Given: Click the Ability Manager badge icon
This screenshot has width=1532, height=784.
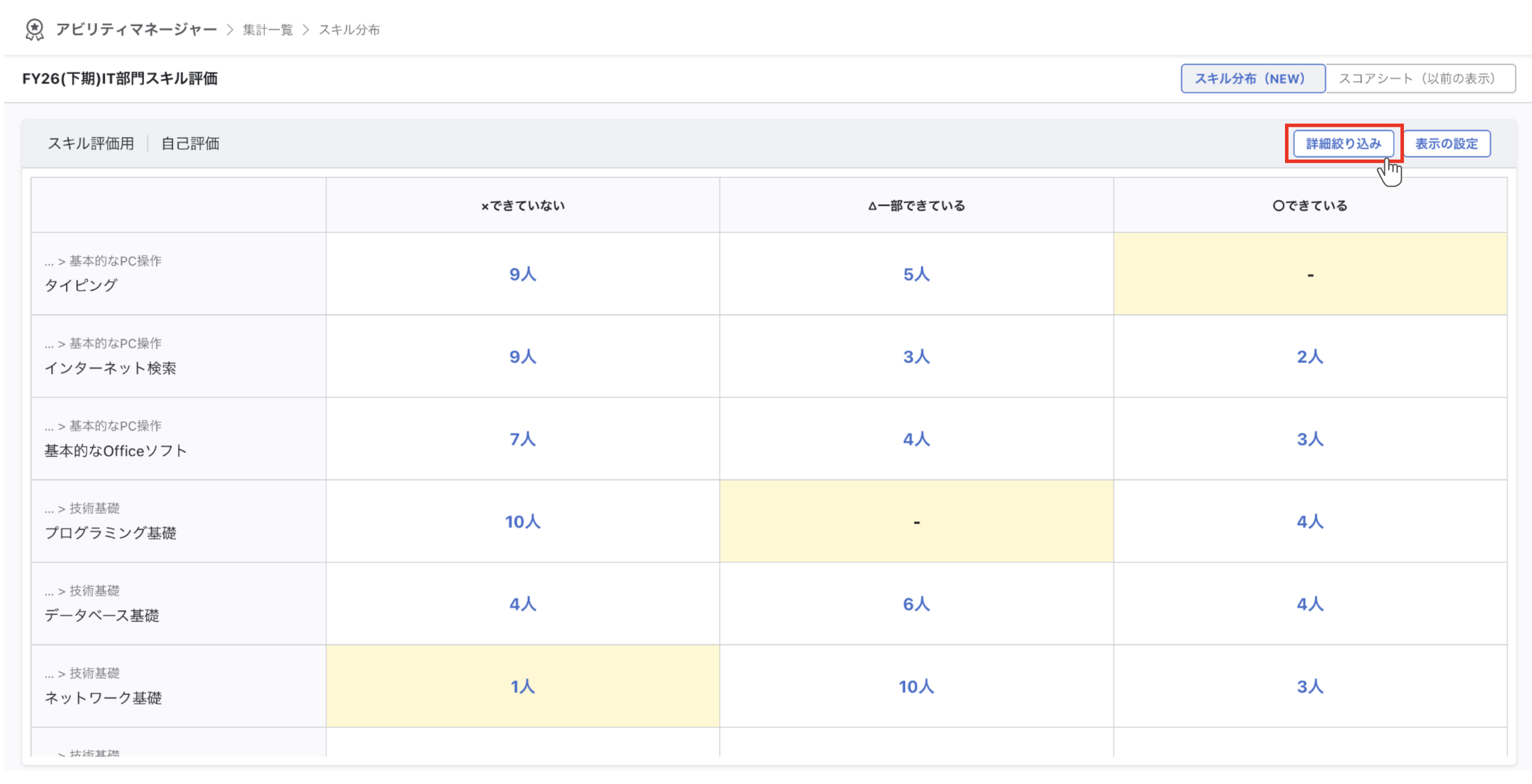Looking at the screenshot, I should click(34, 30).
